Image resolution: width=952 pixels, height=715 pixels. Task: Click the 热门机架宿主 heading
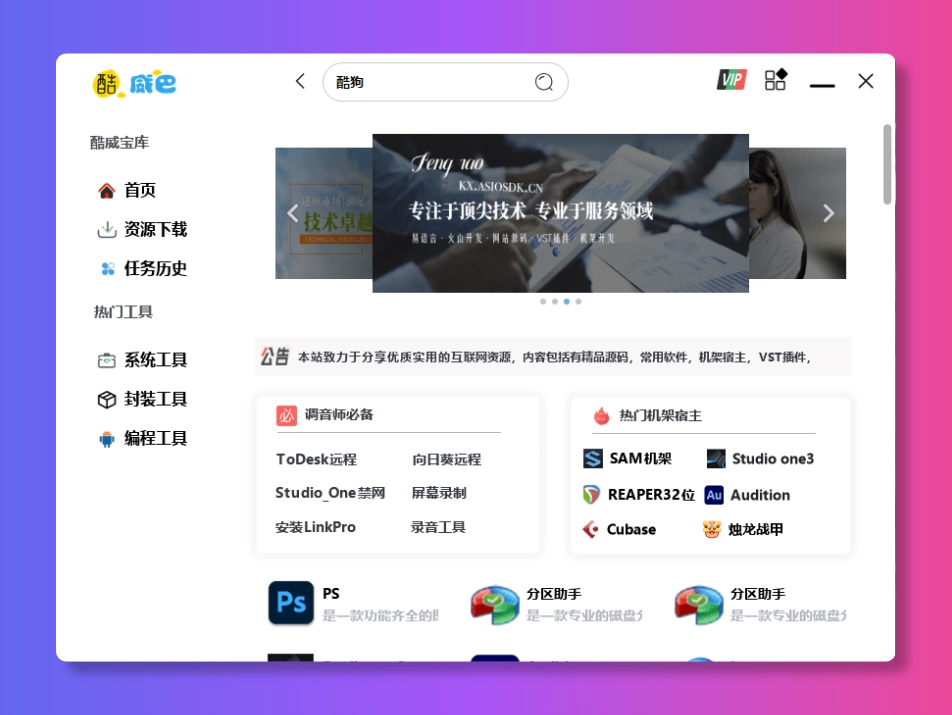pyautogui.click(x=661, y=416)
